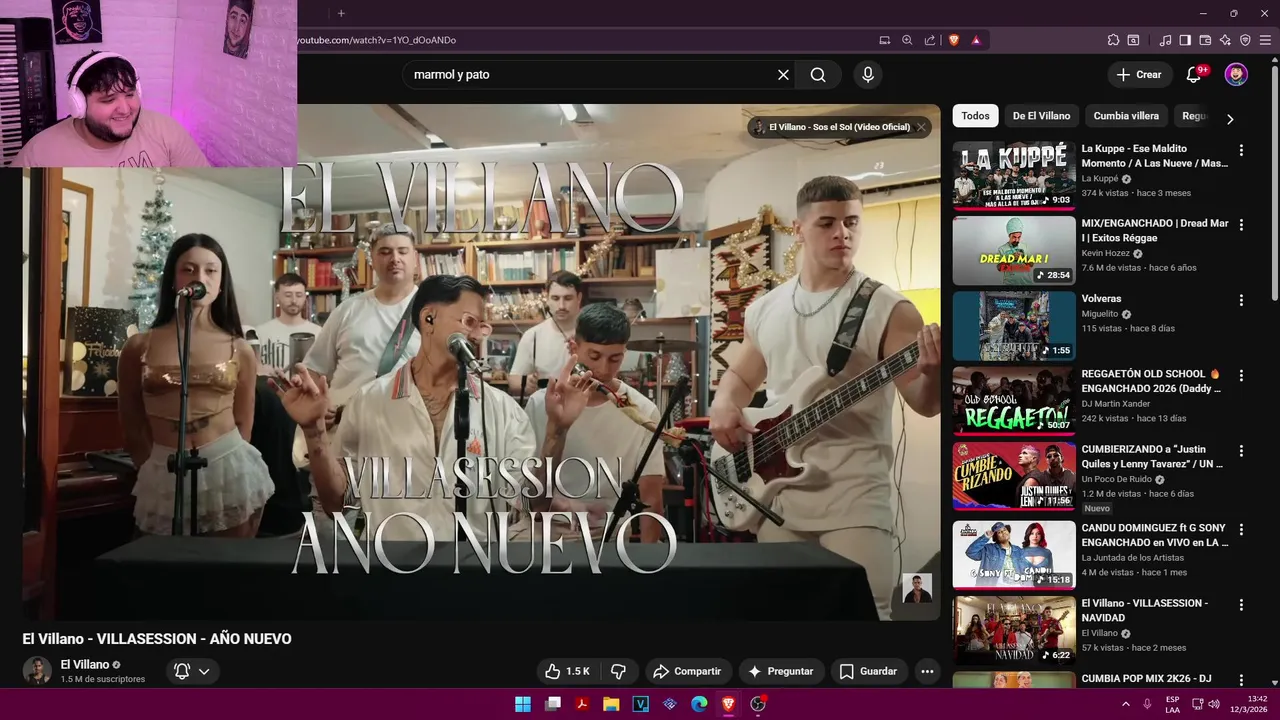Screen dimensions: 1280x720
Task: Open YouTube notifications bell
Action: tap(1193, 75)
